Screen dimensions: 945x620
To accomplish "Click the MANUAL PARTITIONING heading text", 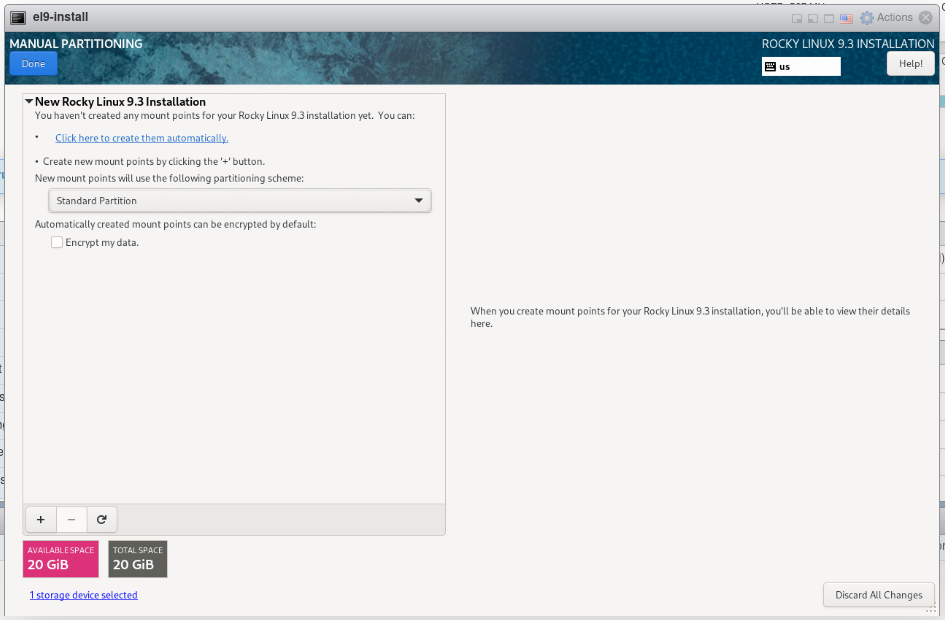I will tap(76, 43).
